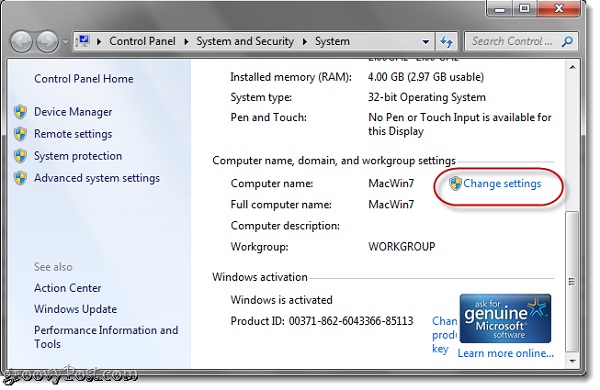The image size is (600, 390).
Task: Click shield icon next to Remote settings
Action: [x=20, y=134]
